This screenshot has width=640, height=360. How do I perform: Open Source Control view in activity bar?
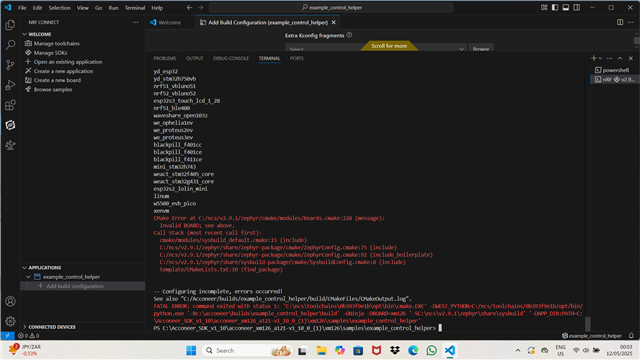tap(10, 65)
